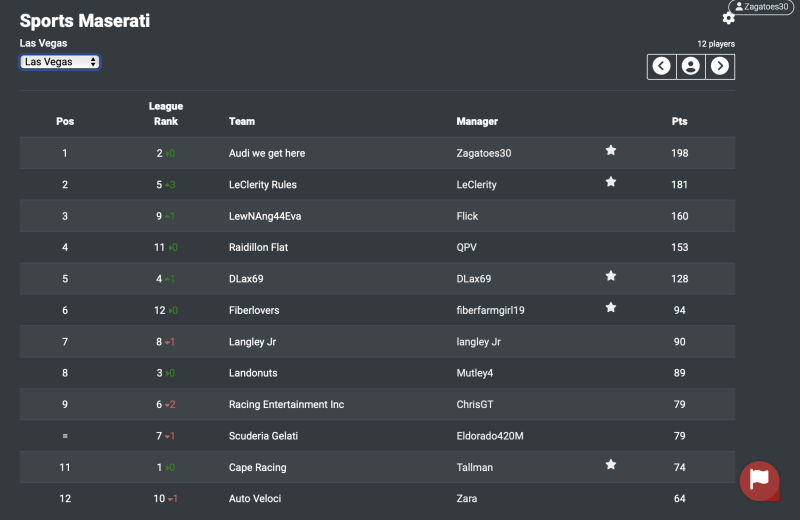Show my team with person icon

coord(690,66)
